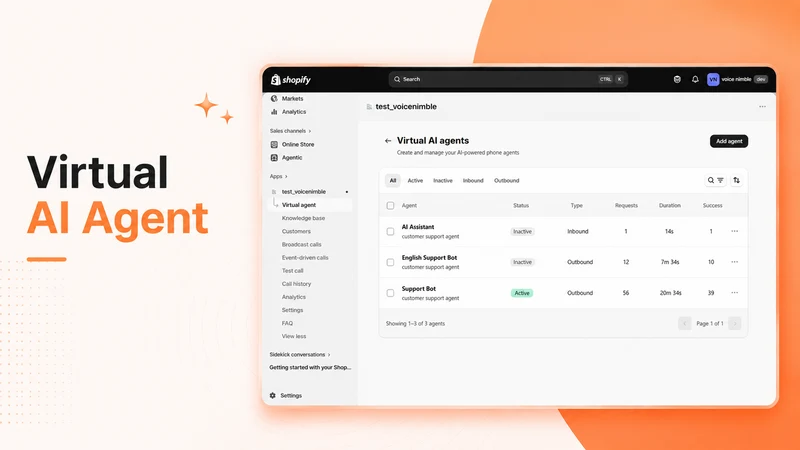Open actions menu for AI Assistant

click(735, 232)
